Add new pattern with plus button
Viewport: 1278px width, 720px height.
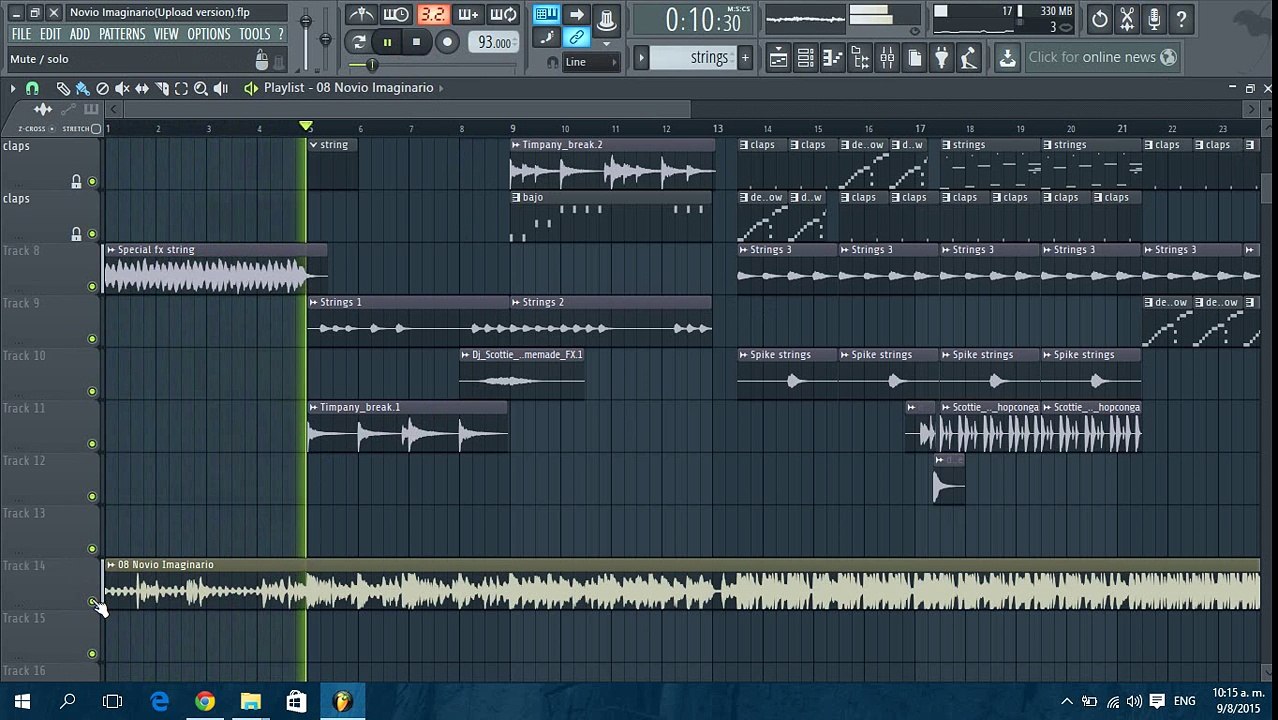(x=744, y=57)
